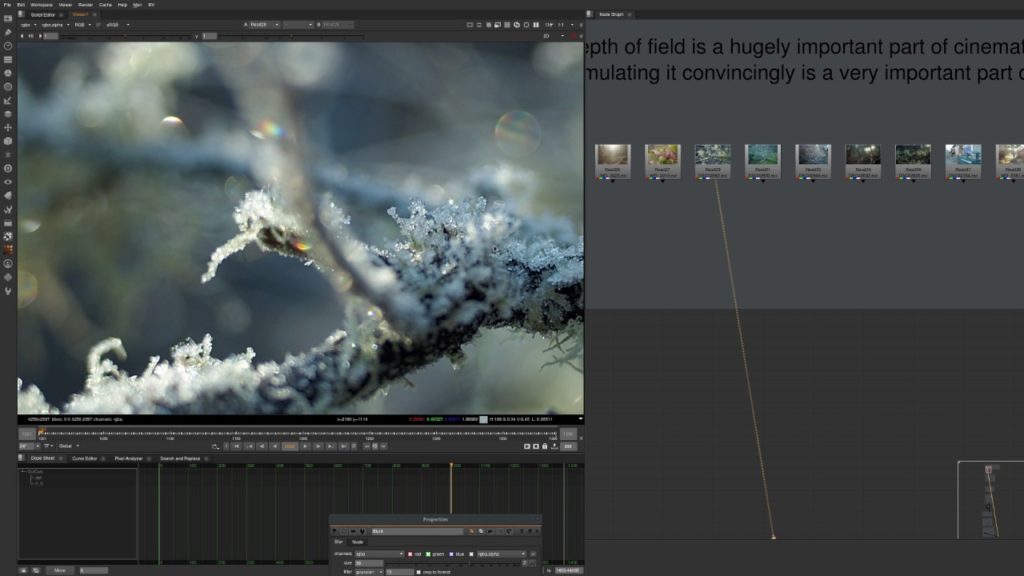
Task: Click the lock icon near the timeline controls
Action: pos(545,446)
